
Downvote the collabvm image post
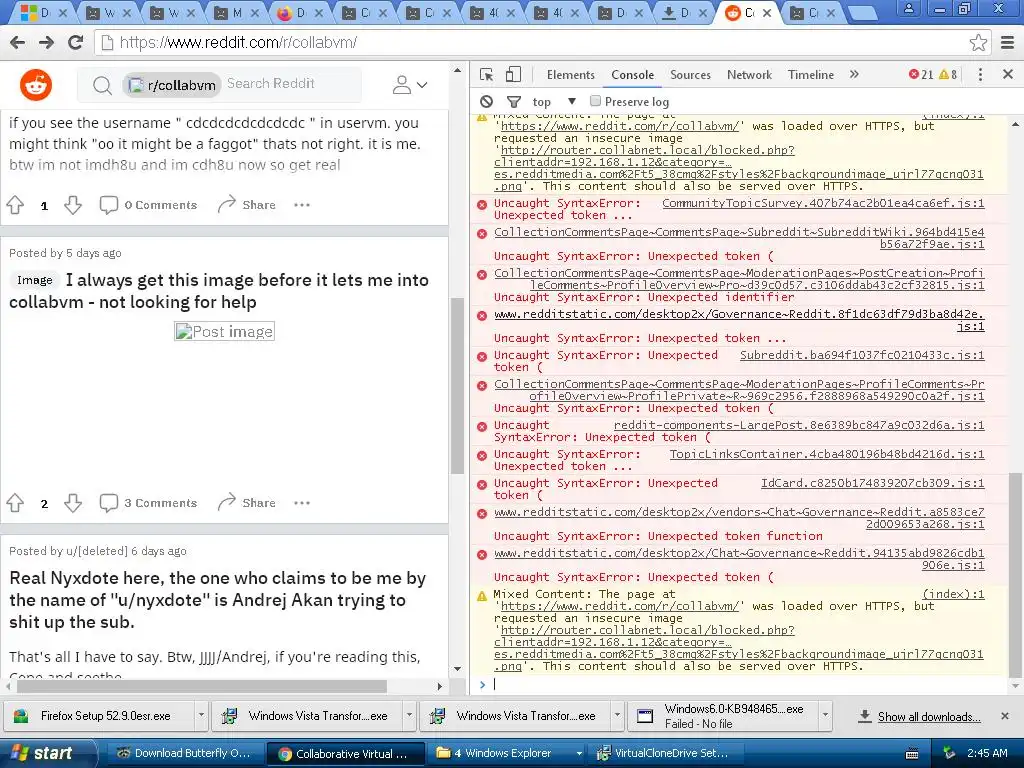(x=73, y=503)
